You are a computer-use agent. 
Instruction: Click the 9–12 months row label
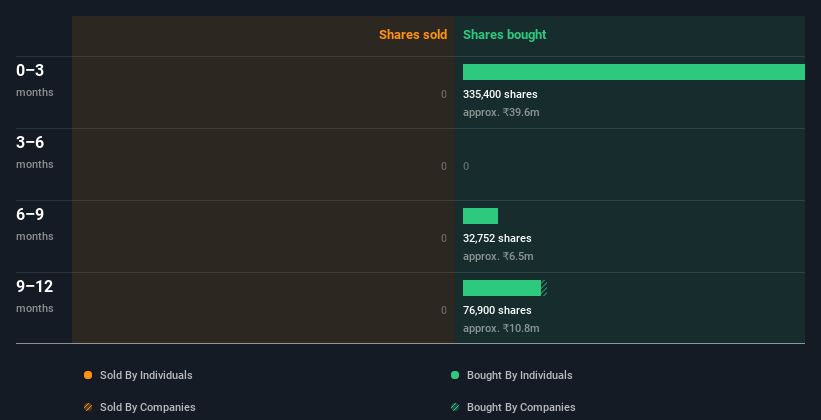click(35, 296)
